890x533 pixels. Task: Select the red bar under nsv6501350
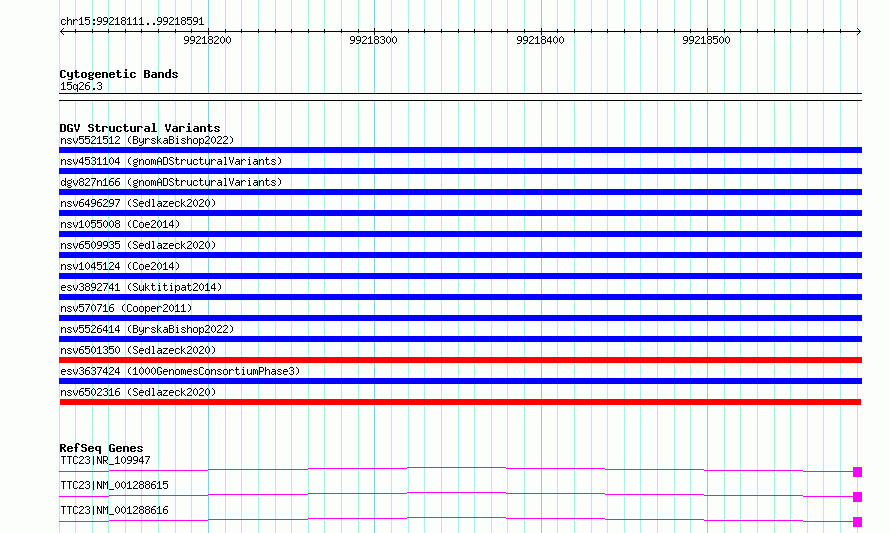click(460, 360)
